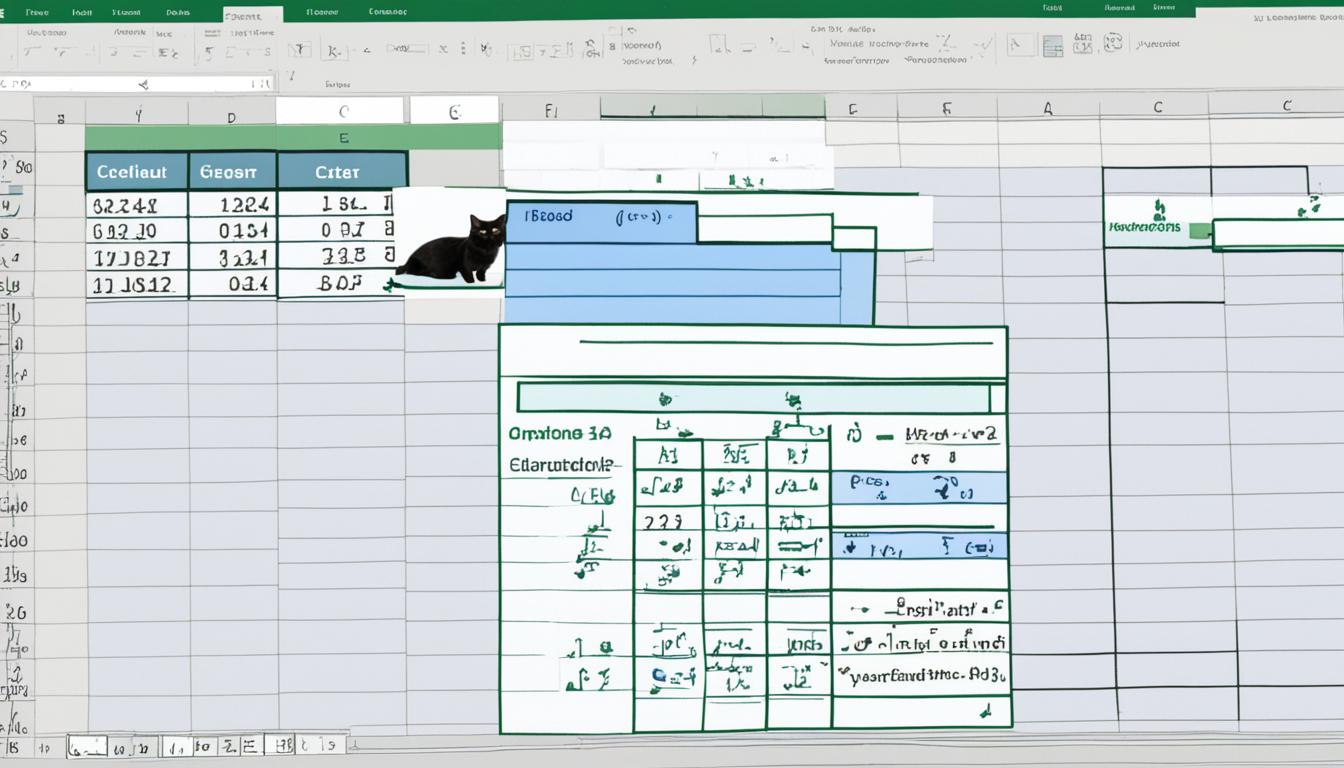This screenshot has height=768, width=1344.
Task: Click the tiny sheet icon on the bottom status bar
Action: pyautogui.click(x=85, y=747)
